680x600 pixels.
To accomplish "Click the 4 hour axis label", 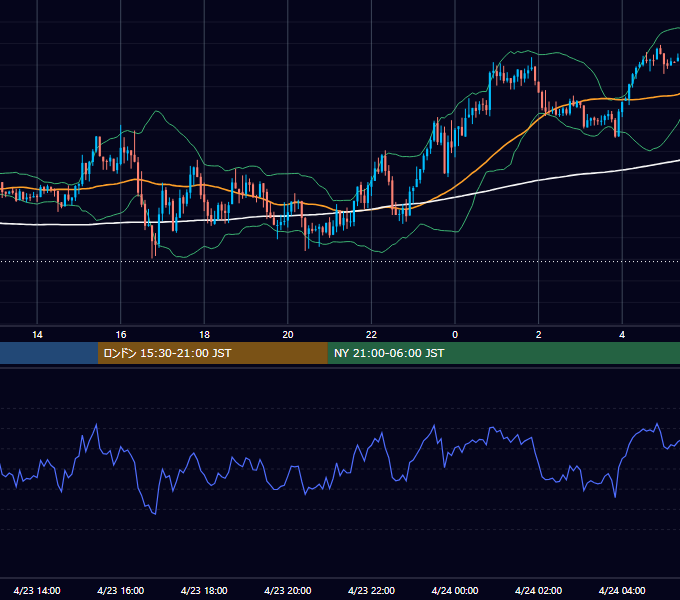I will click(x=622, y=335).
